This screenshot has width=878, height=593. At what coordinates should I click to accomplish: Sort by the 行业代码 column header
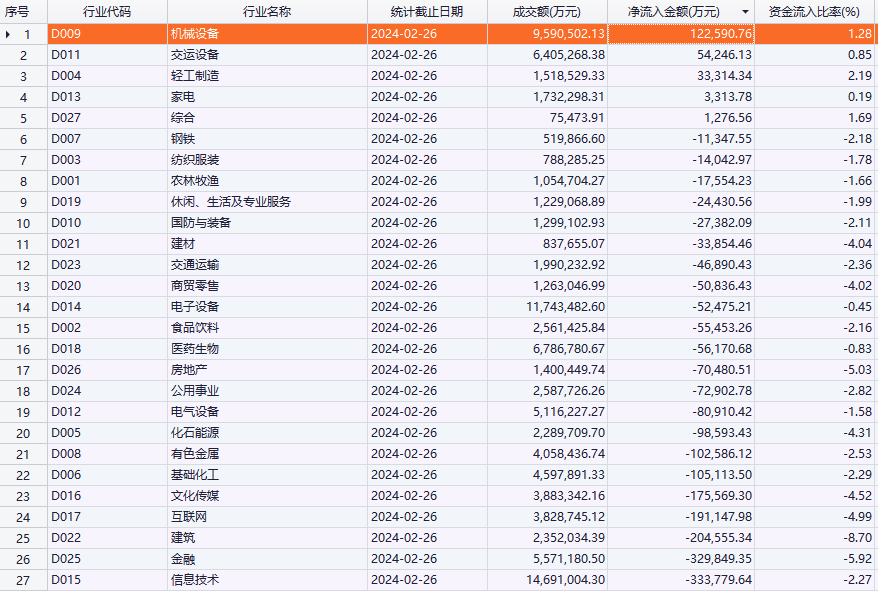click(106, 12)
